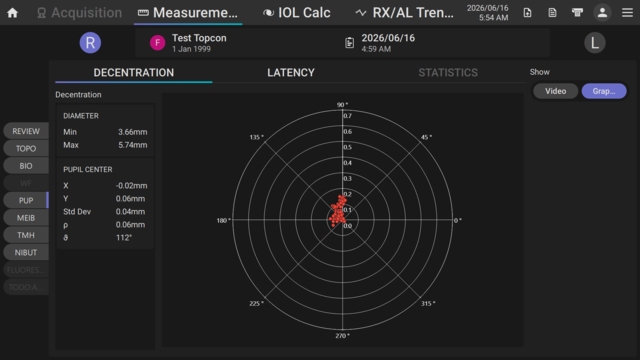The height and width of the screenshot is (360, 640).
Task: Select the WF side tab
Action: tap(26, 183)
